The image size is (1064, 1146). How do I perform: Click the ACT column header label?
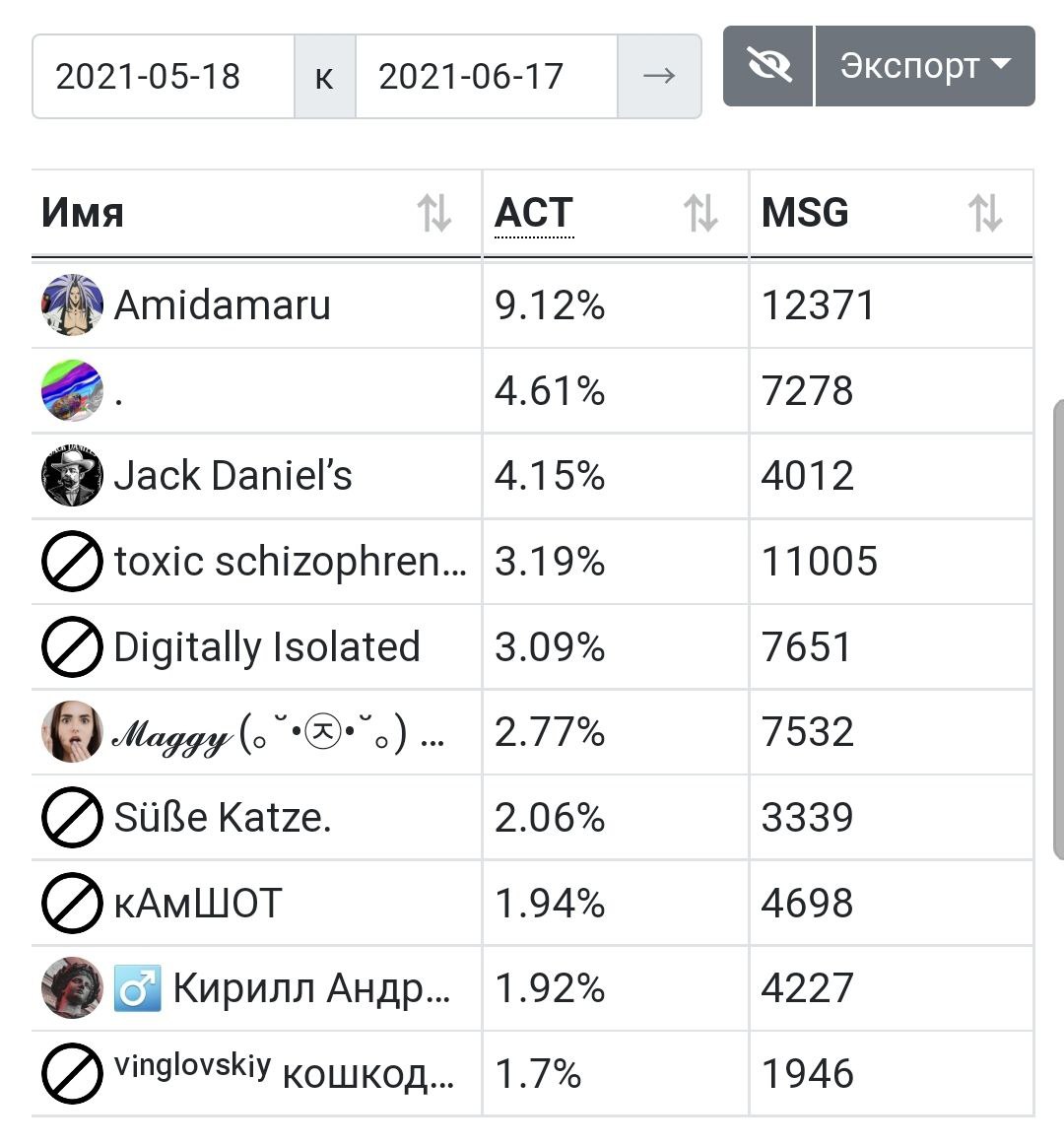tap(533, 213)
